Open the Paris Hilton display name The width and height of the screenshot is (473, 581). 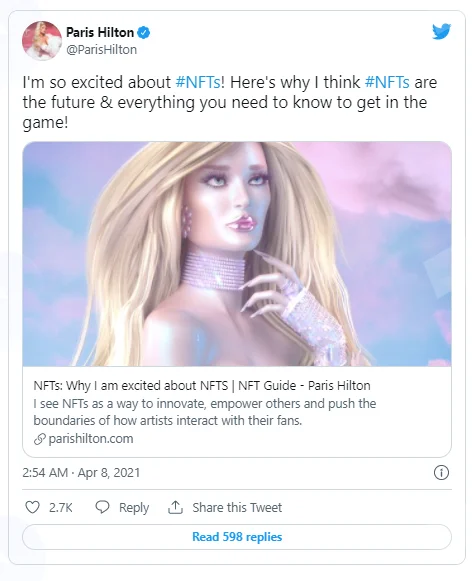pyautogui.click(x=100, y=33)
